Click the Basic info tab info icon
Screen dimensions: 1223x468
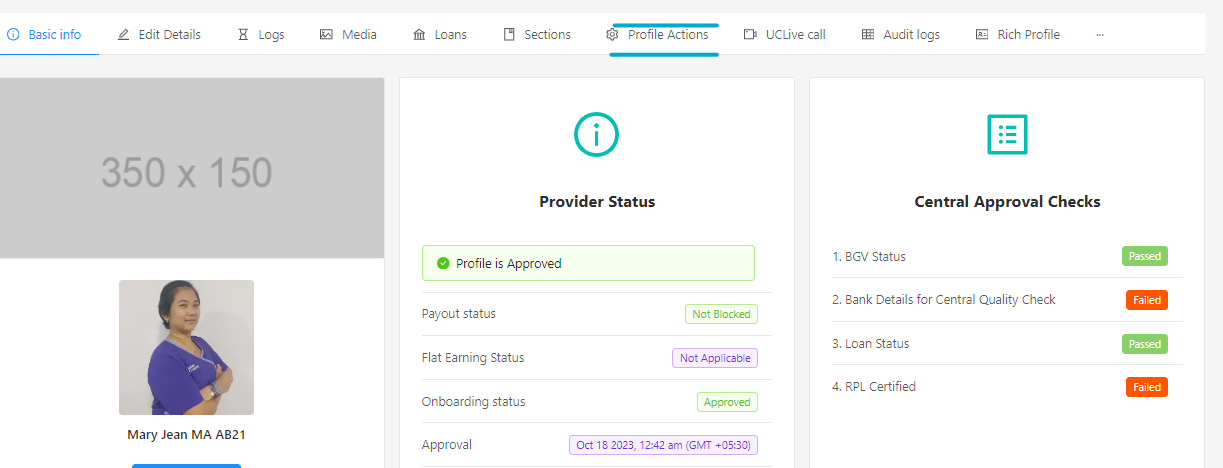tap(13, 34)
